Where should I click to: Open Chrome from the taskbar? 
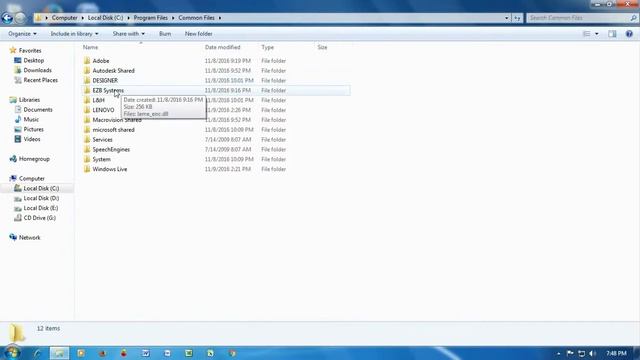click(x=232, y=353)
